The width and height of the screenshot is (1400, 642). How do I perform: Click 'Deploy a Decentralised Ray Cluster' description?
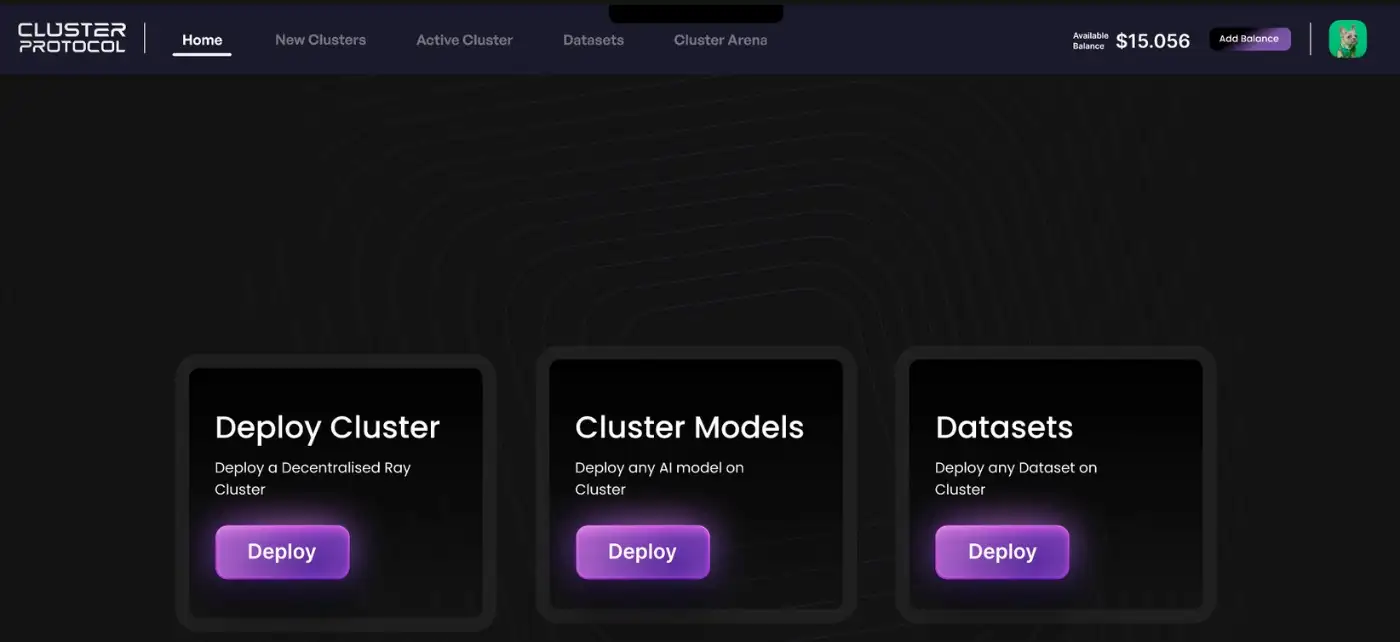pyautogui.click(x=313, y=478)
